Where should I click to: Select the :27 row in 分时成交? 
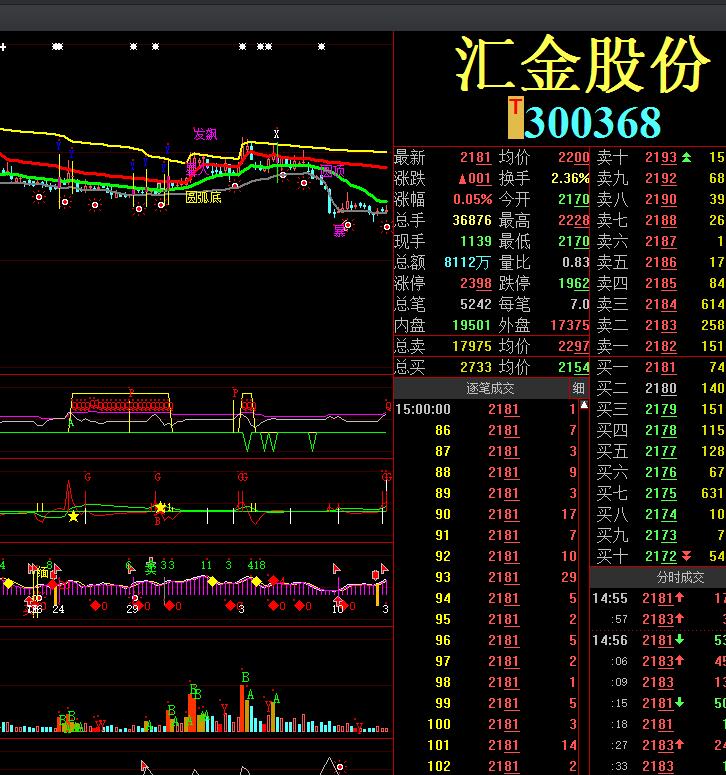pyautogui.click(x=659, y=745)
